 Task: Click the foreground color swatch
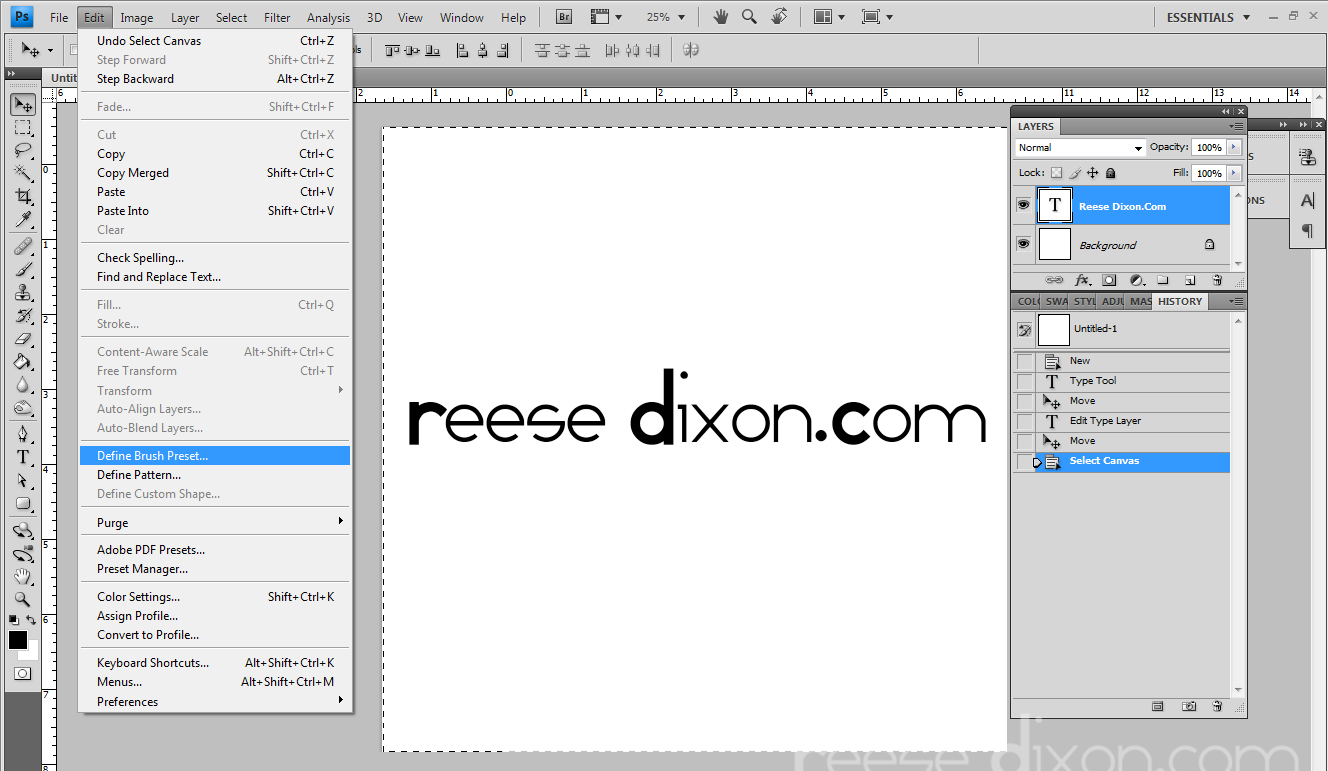pyautogui.click(x=17, y=640)
